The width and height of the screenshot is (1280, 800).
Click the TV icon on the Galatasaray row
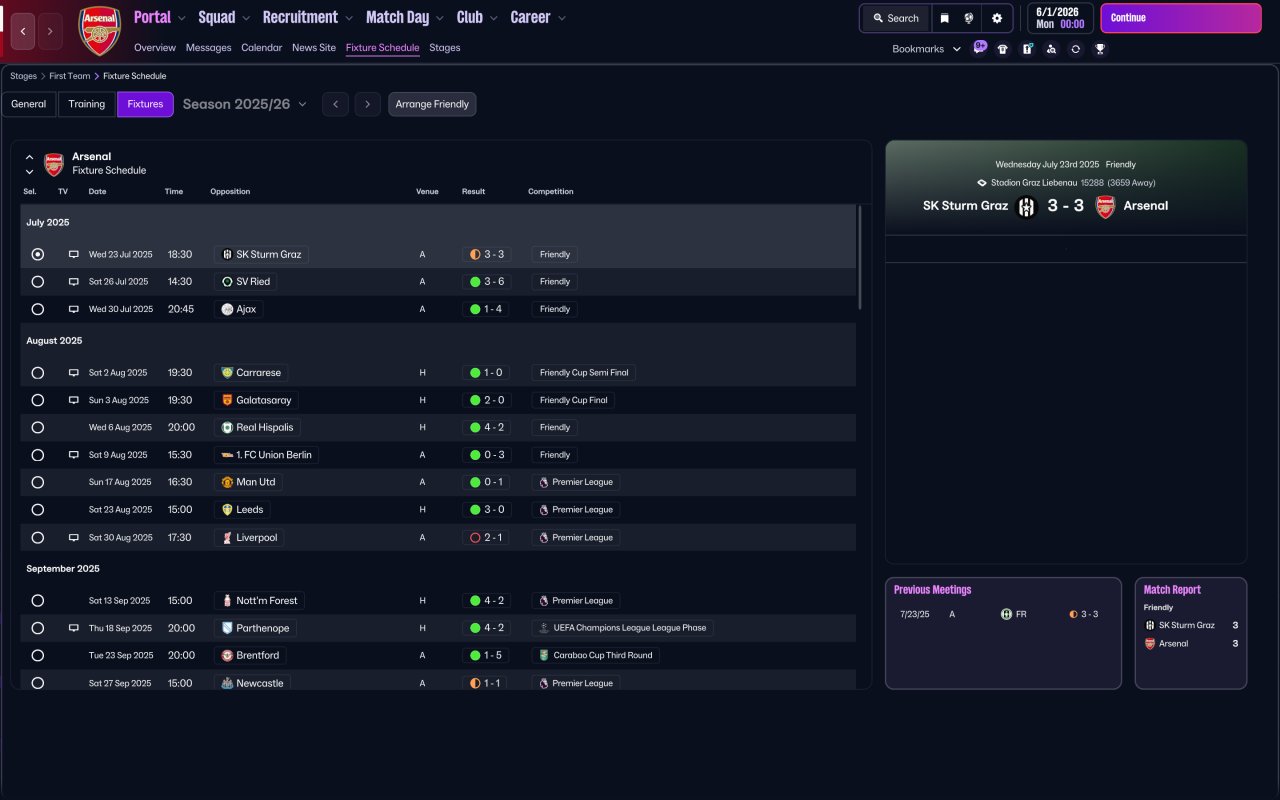[73, 400]
